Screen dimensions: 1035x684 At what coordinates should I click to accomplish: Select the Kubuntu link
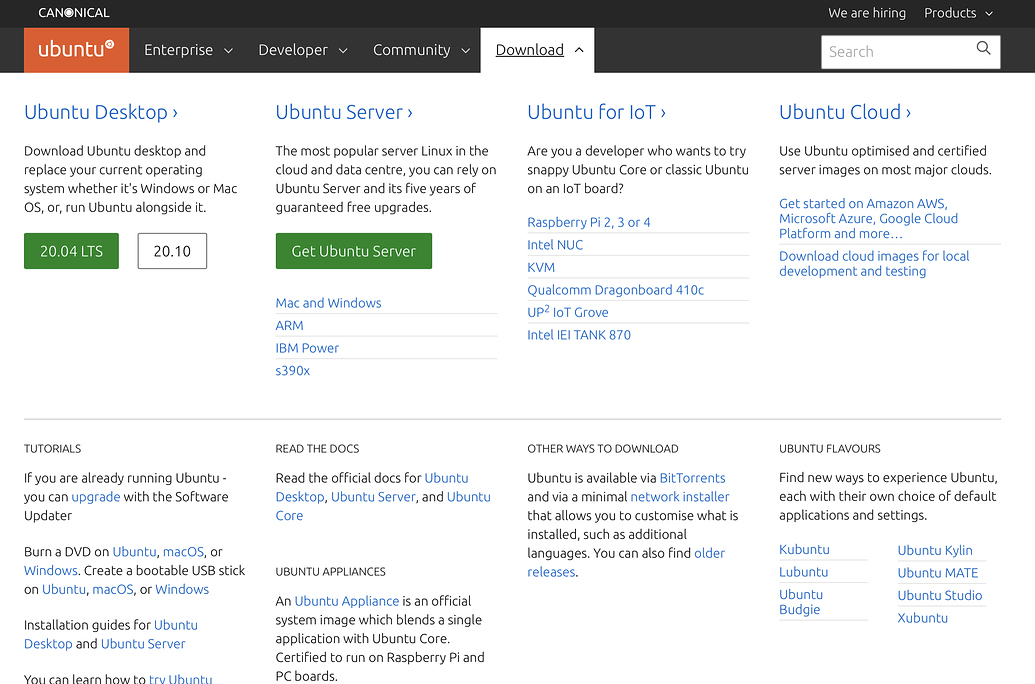click(804, 548)
